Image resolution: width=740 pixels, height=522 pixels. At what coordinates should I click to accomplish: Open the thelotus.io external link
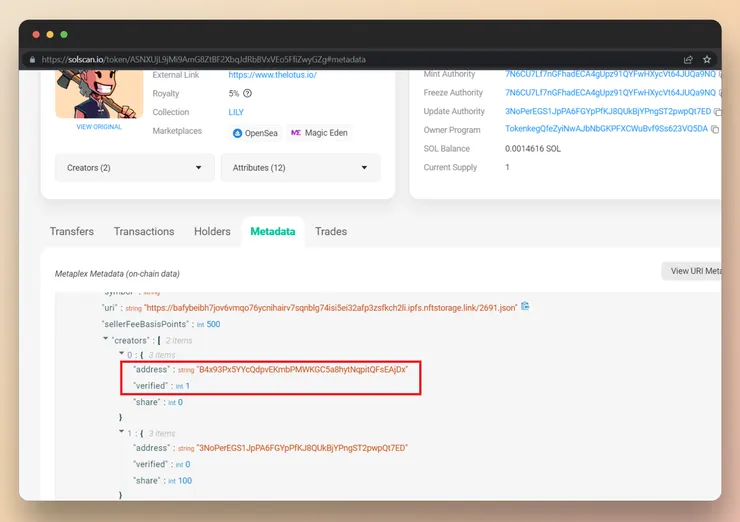coord(272,75)
